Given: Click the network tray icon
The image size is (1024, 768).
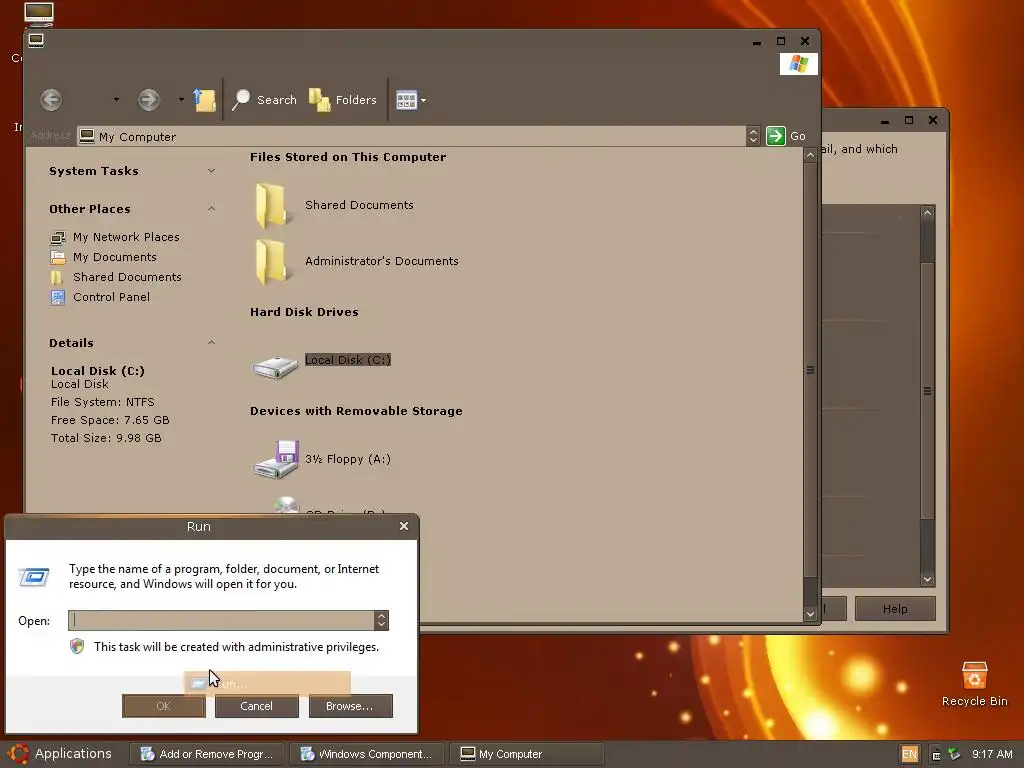Looking at the screenshot, I should [955, 754].
